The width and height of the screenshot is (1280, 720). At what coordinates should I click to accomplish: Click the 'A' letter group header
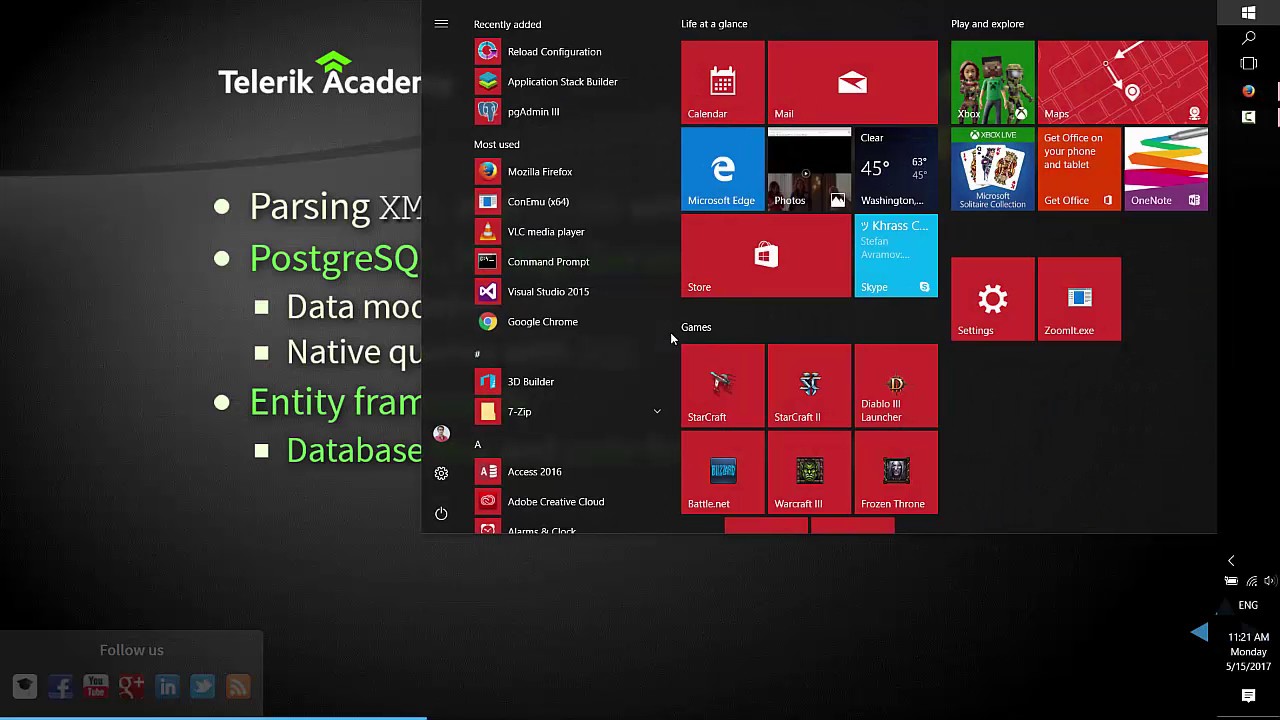[478, 444]
